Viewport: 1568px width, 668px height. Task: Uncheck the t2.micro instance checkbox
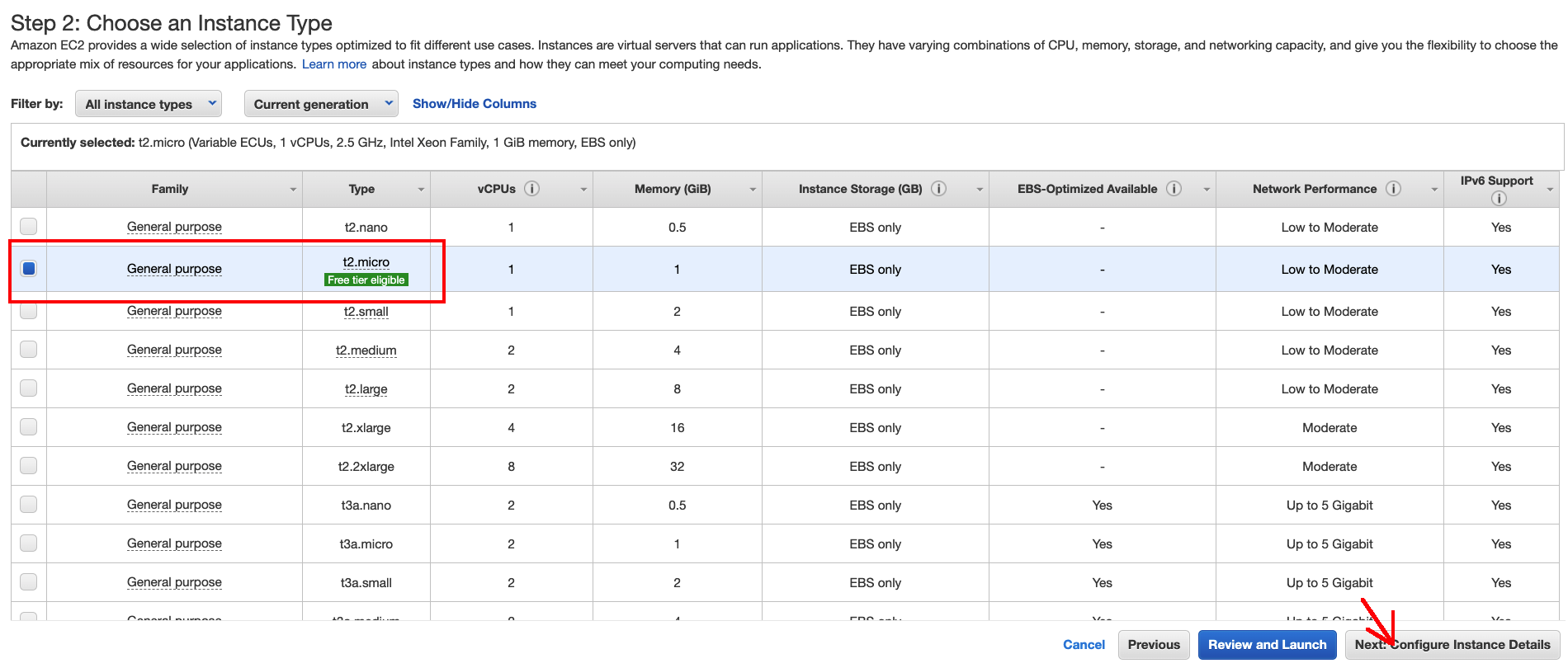click(29, 268)
